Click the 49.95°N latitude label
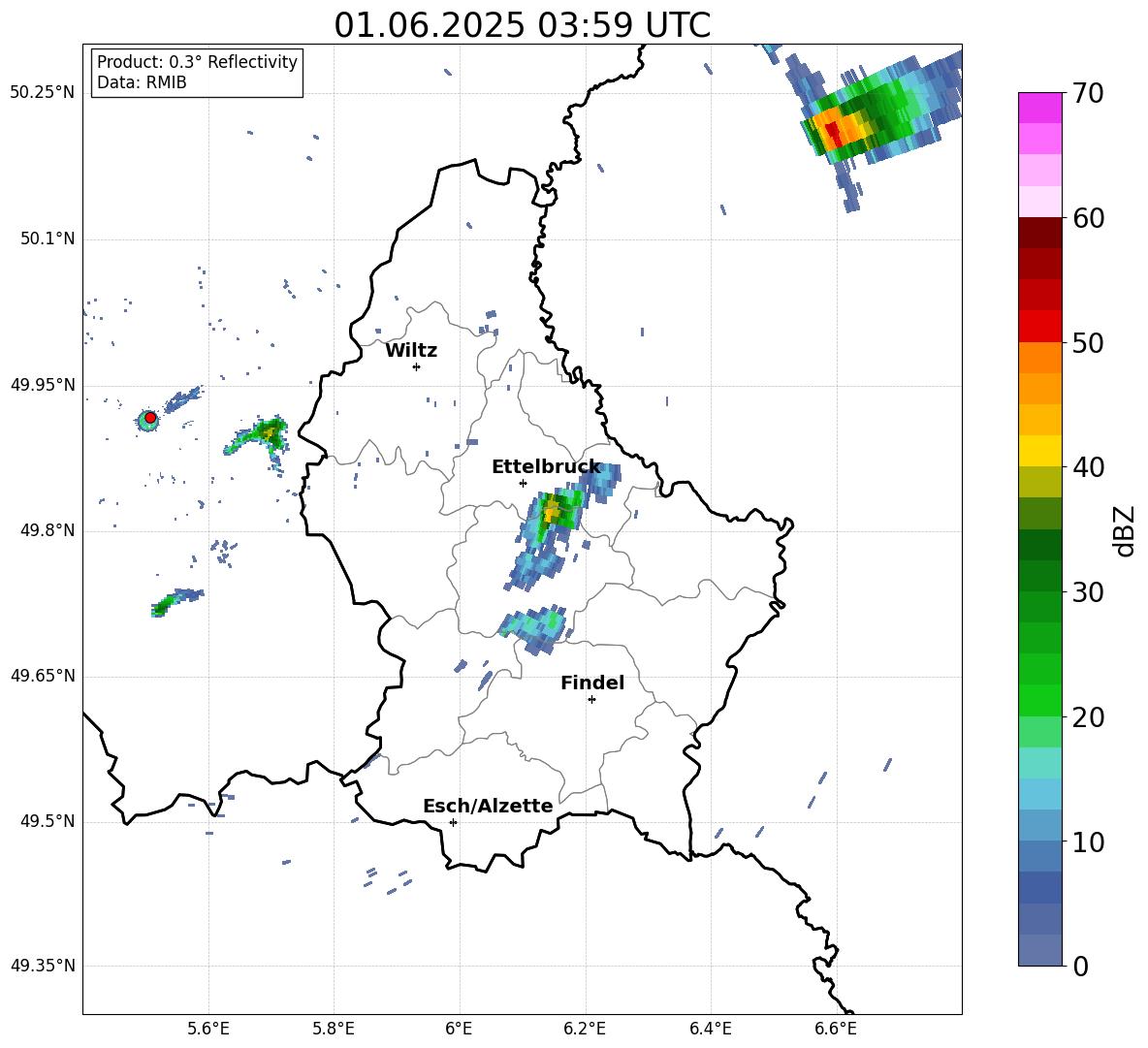 43,385
